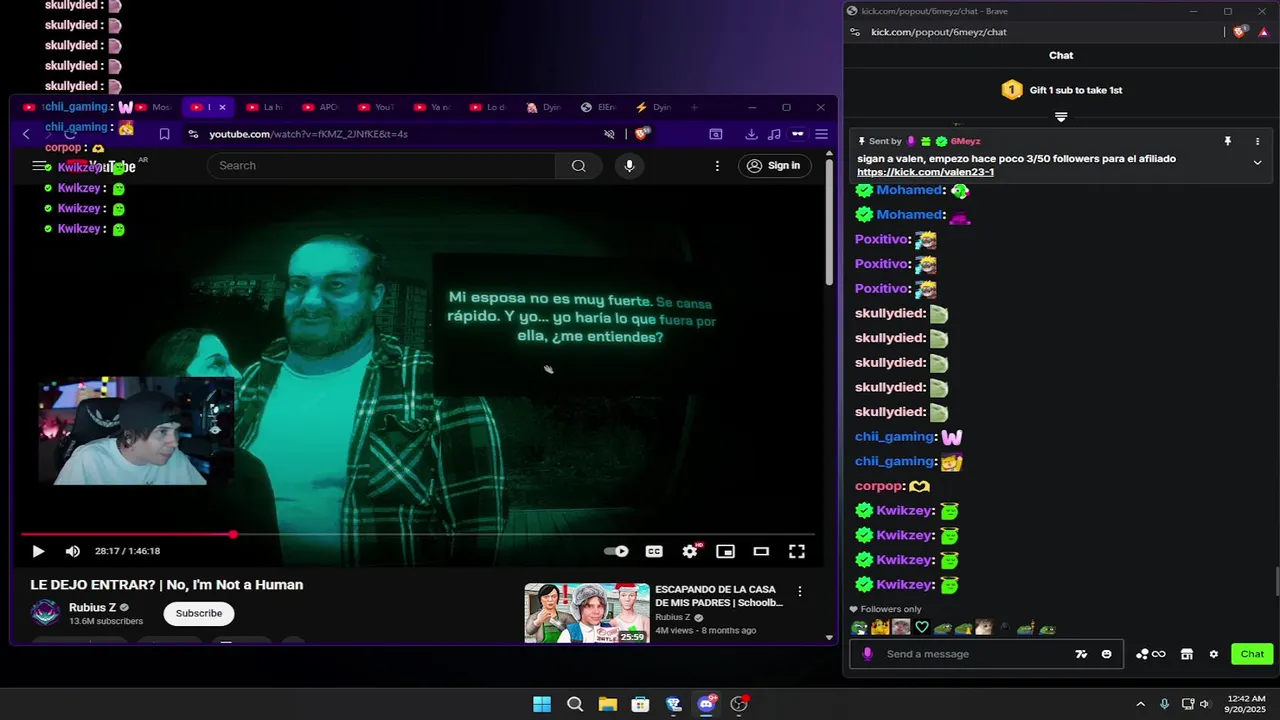Viewport: 1280px width, 720px height.
Task: Open Brave Shields lion icon
Action: click(643, 134)
